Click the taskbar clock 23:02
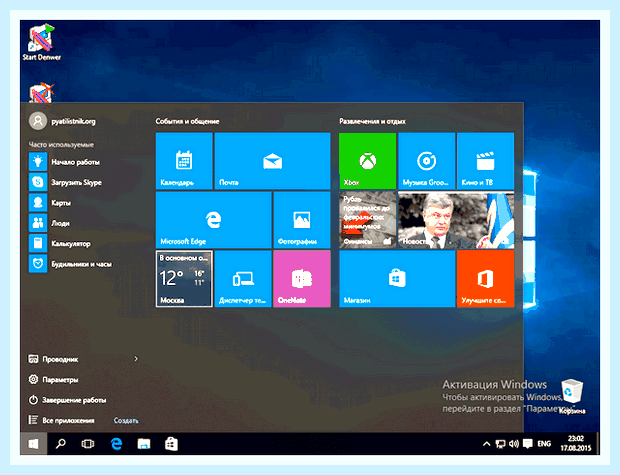Image resolution: width=620 pixels, height=475 pixels. click(575, 444)
